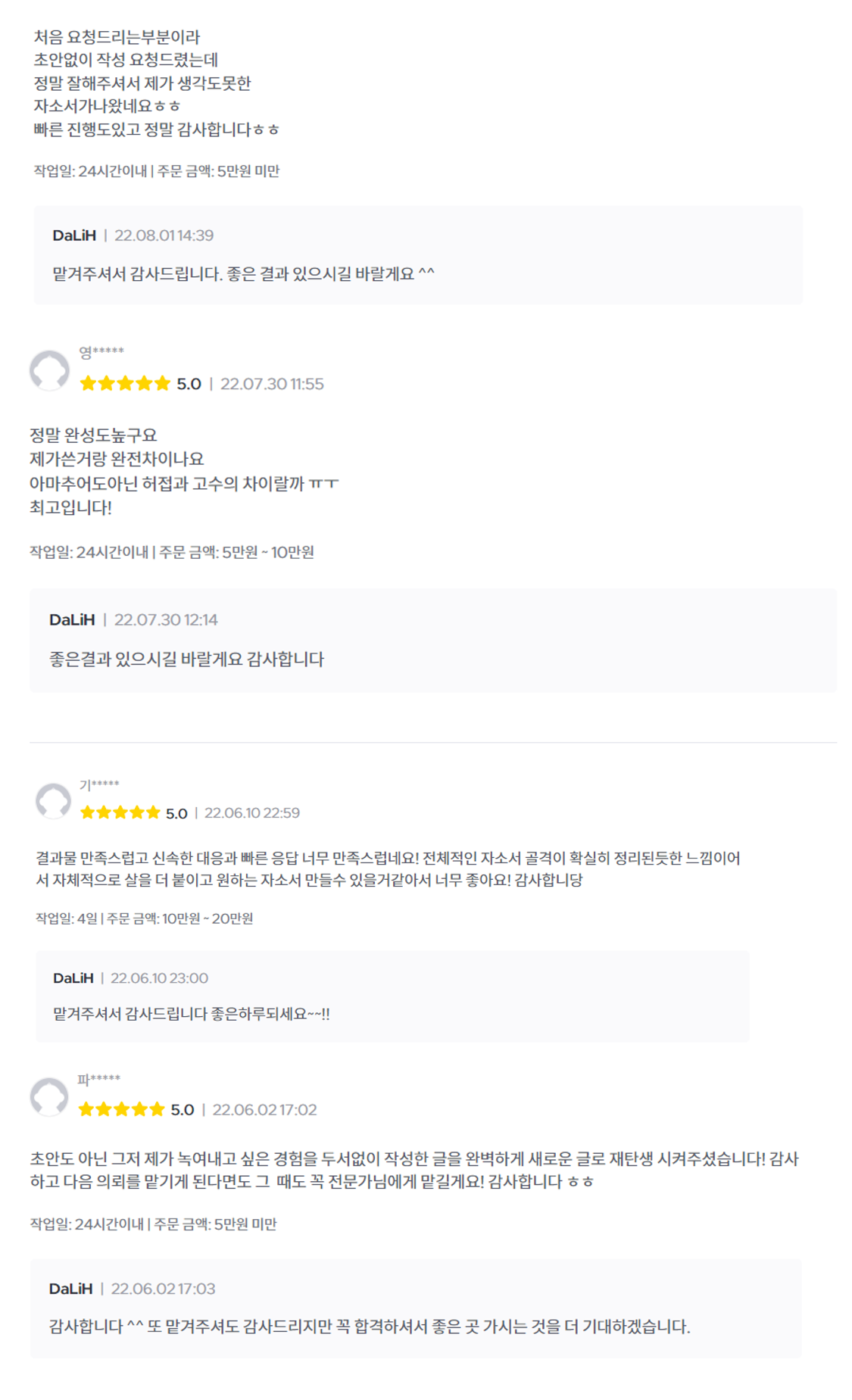Click the reply timestamp 22.08.01 14:39
852x1400 pixels.
pos(164,235)
